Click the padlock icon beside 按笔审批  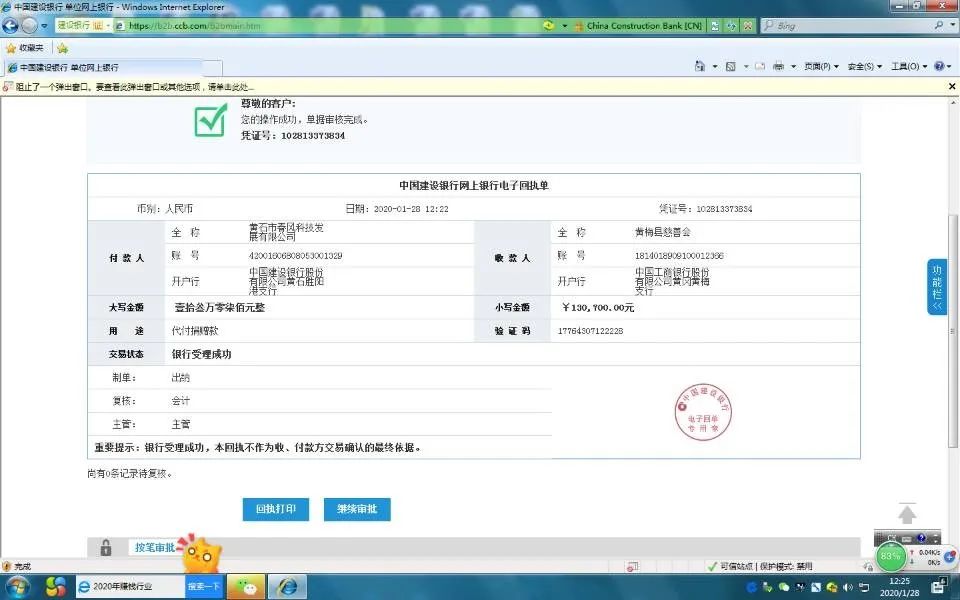point(106,547)
